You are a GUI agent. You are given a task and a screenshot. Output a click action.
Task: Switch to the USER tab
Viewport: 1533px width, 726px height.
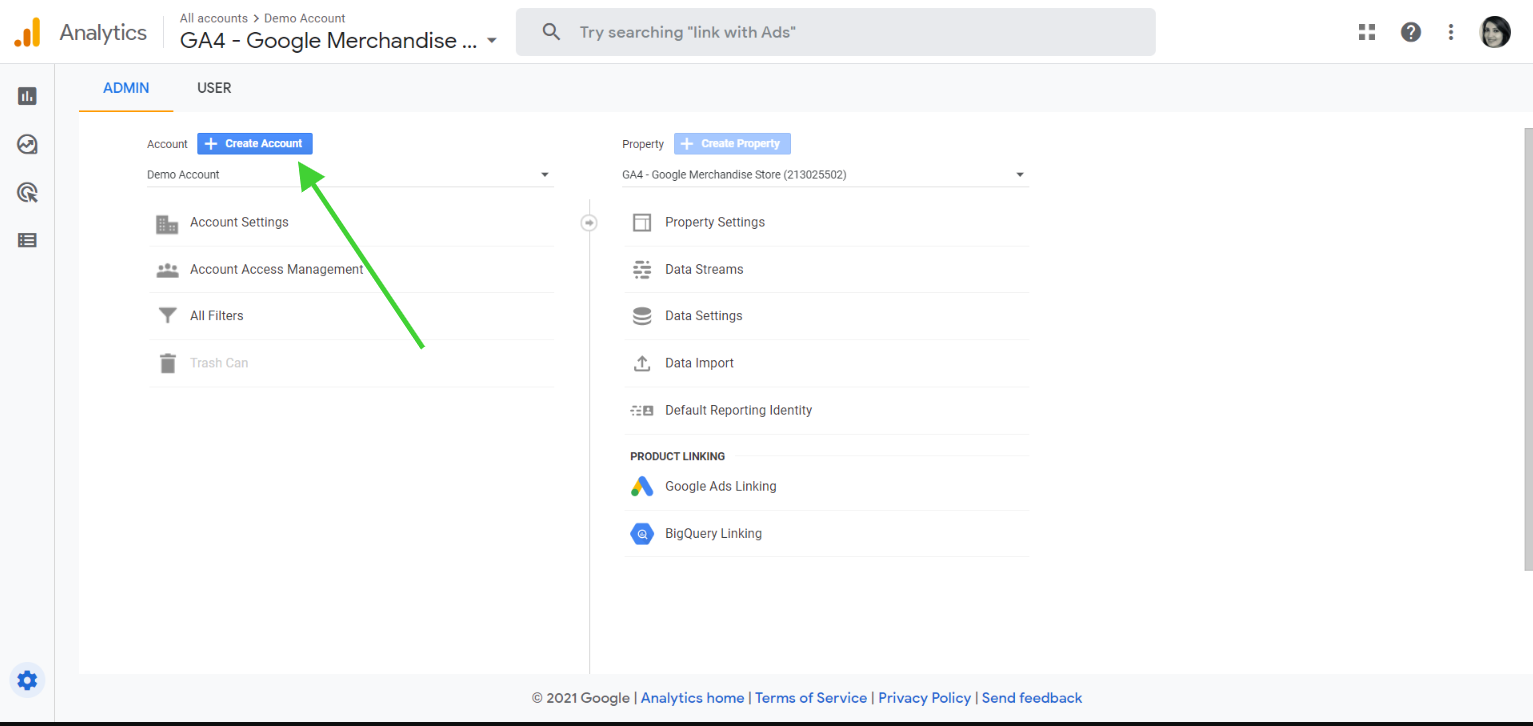pos(214,88)
